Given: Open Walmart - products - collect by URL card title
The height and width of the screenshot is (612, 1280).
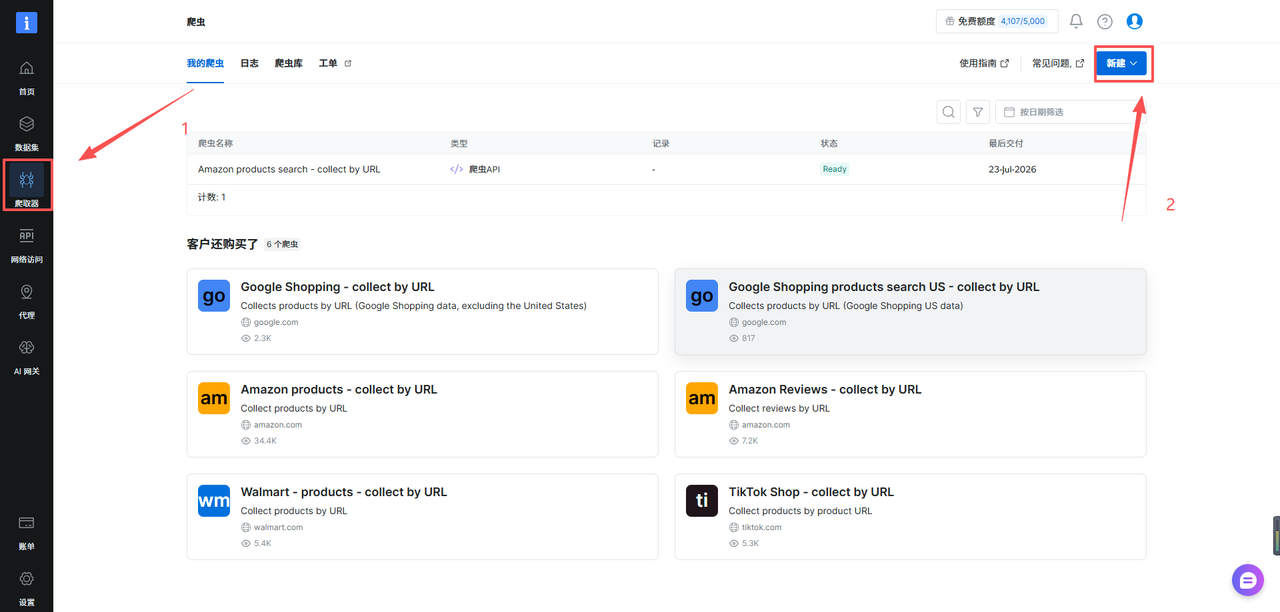Looking at the screenshot, I should tap(344, 492).
